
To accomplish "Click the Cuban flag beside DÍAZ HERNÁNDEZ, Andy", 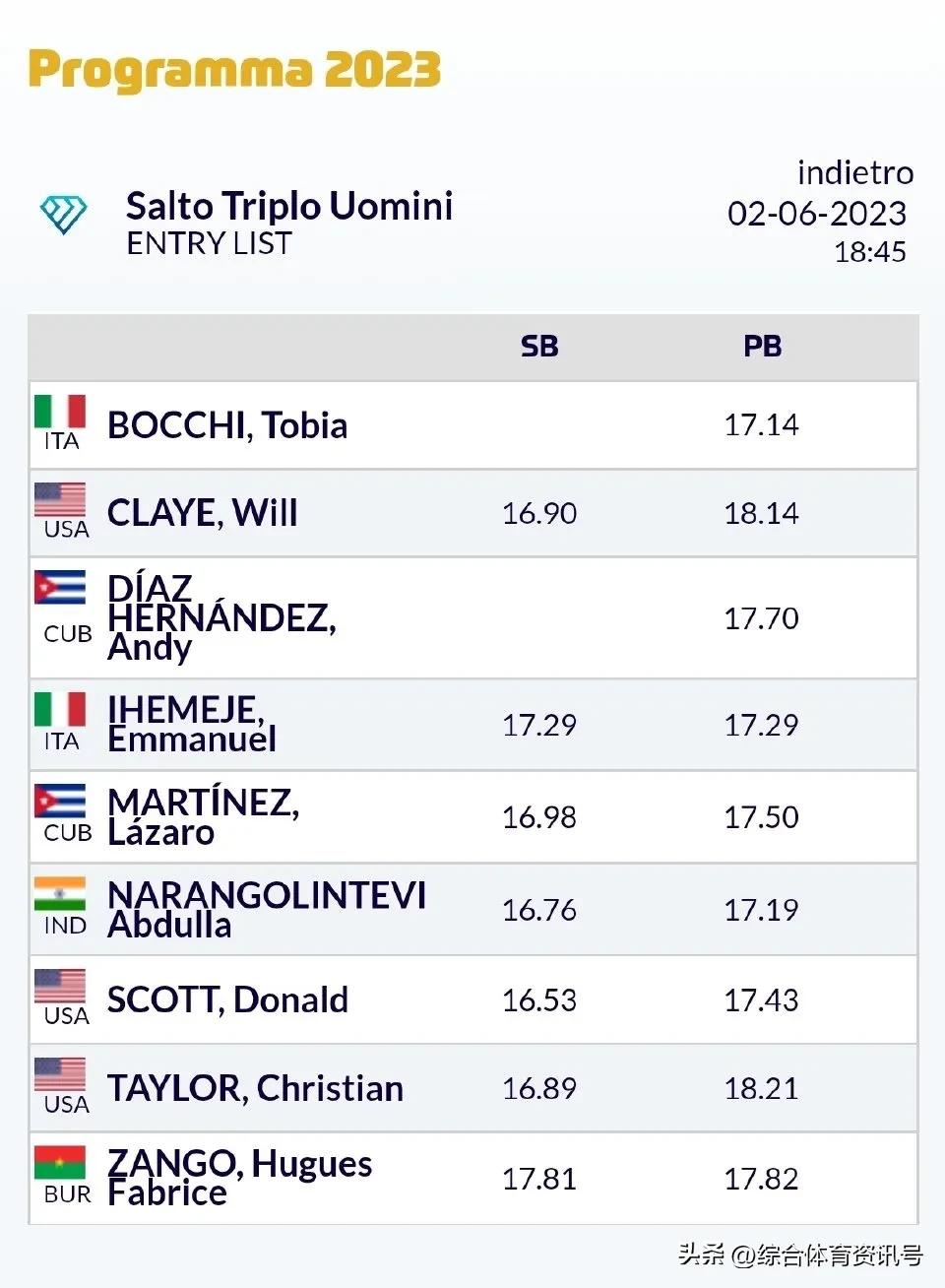I will coord(60,588).
